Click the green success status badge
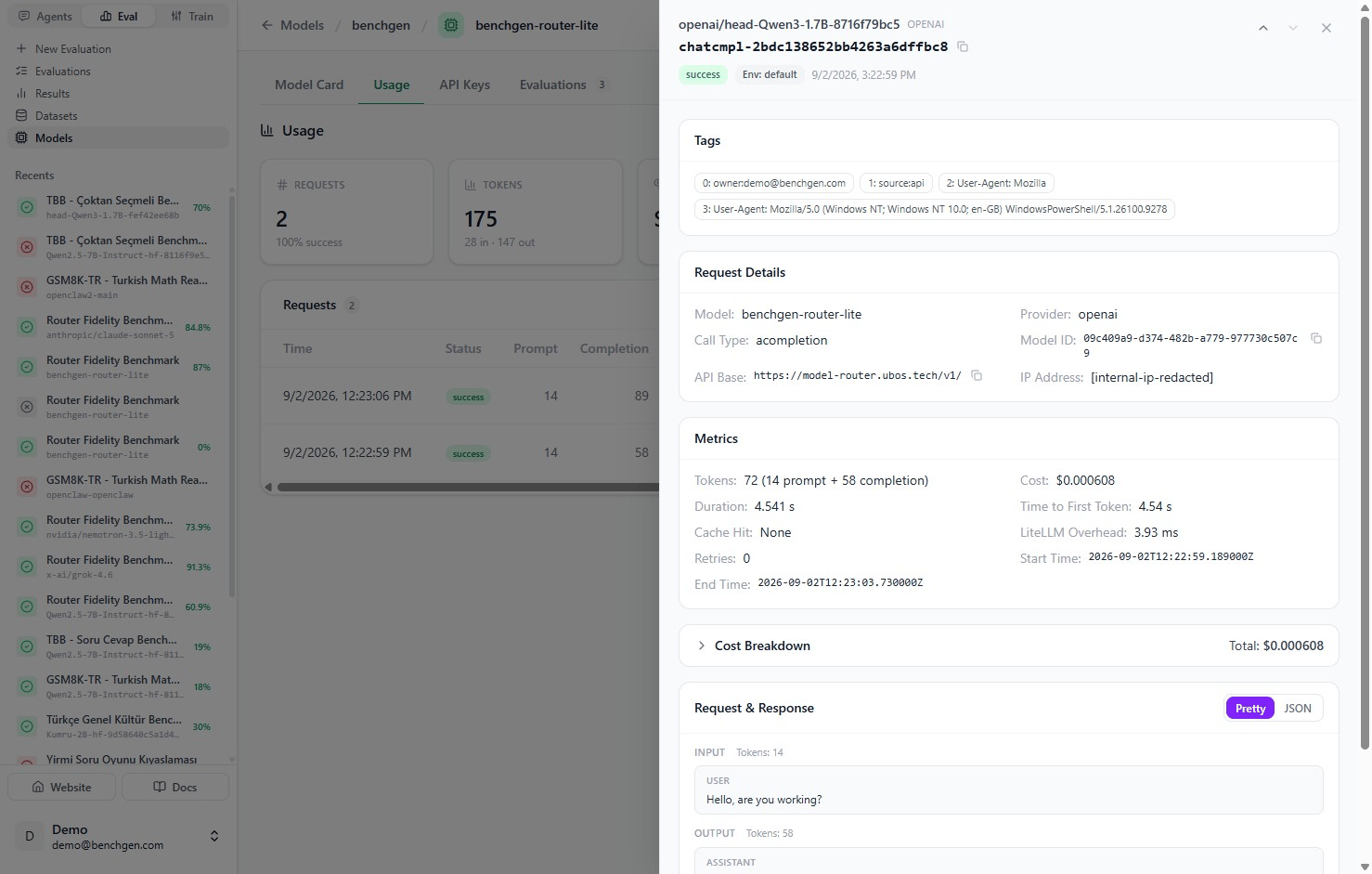1372x874 pixels. click(703, 74)
